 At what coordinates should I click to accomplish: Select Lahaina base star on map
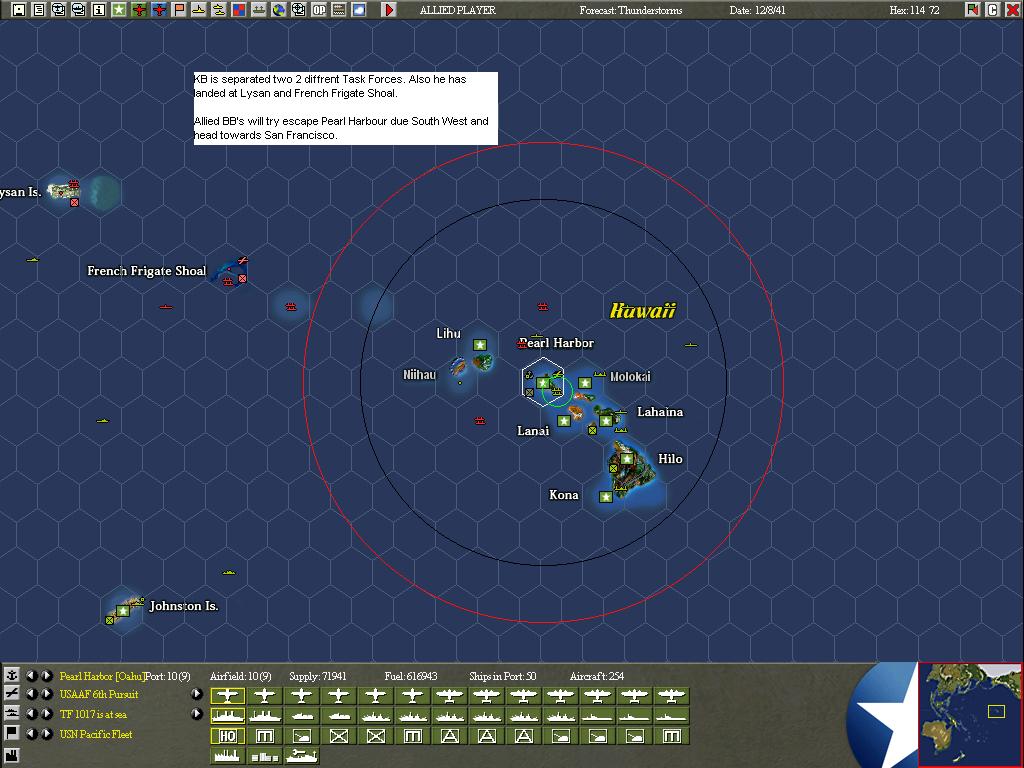(605, 421)
